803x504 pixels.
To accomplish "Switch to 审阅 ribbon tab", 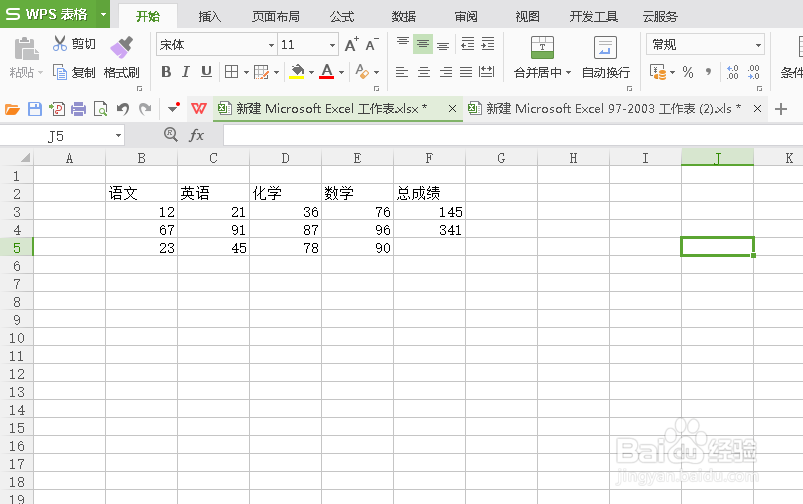I will (466, 16).
